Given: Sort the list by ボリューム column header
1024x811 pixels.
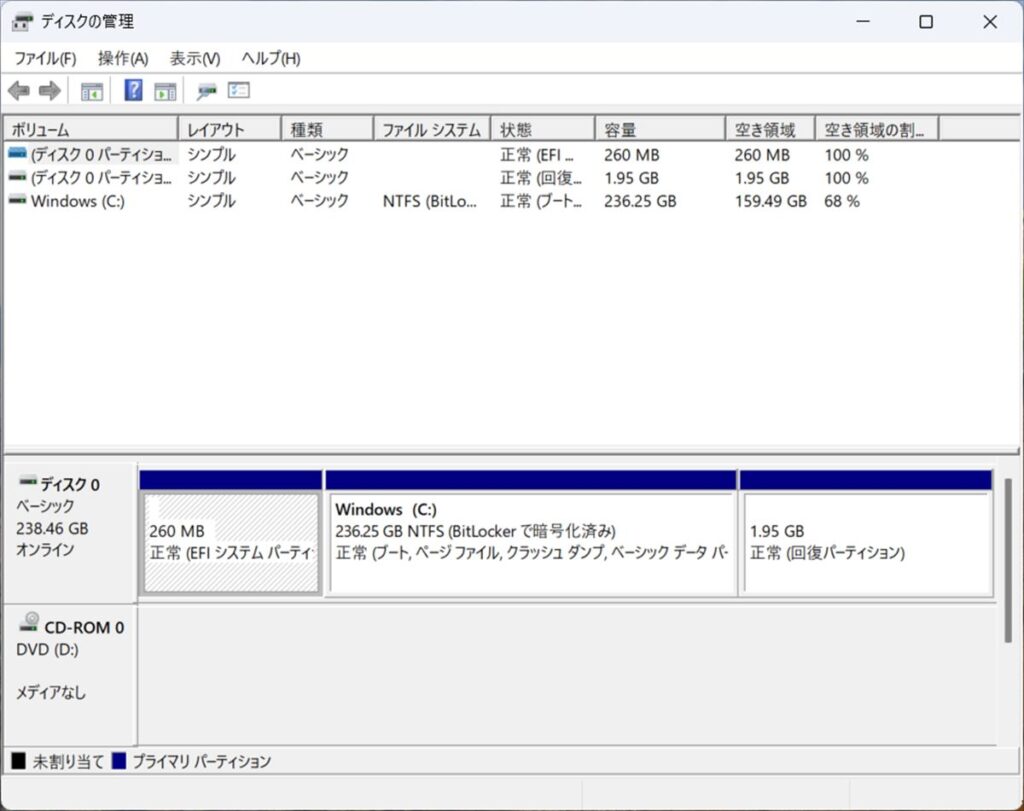Looking at the screenshot, I should (90, 130).
